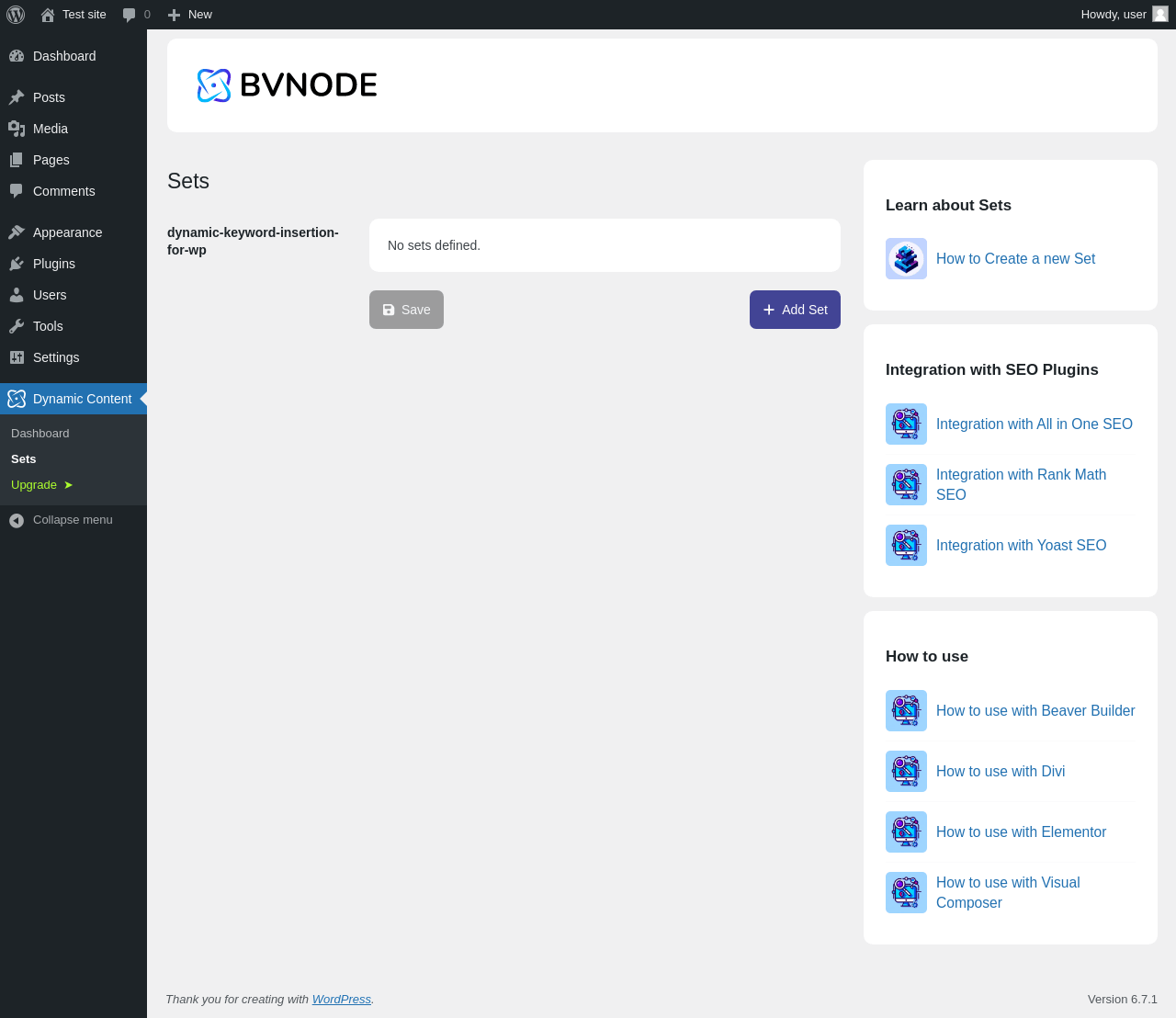Click the Posts pin icon
This screenshot has height=1018, width=1176.
(x=17, y=97)
